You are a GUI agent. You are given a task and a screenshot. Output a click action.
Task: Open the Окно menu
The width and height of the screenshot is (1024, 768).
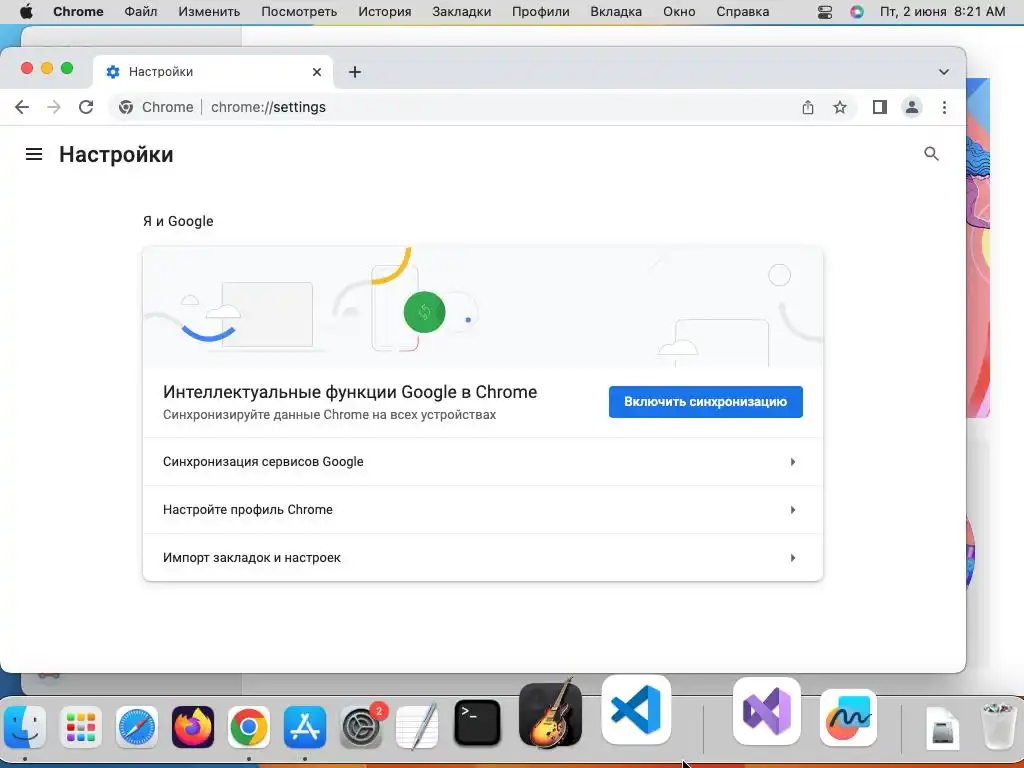679,12
